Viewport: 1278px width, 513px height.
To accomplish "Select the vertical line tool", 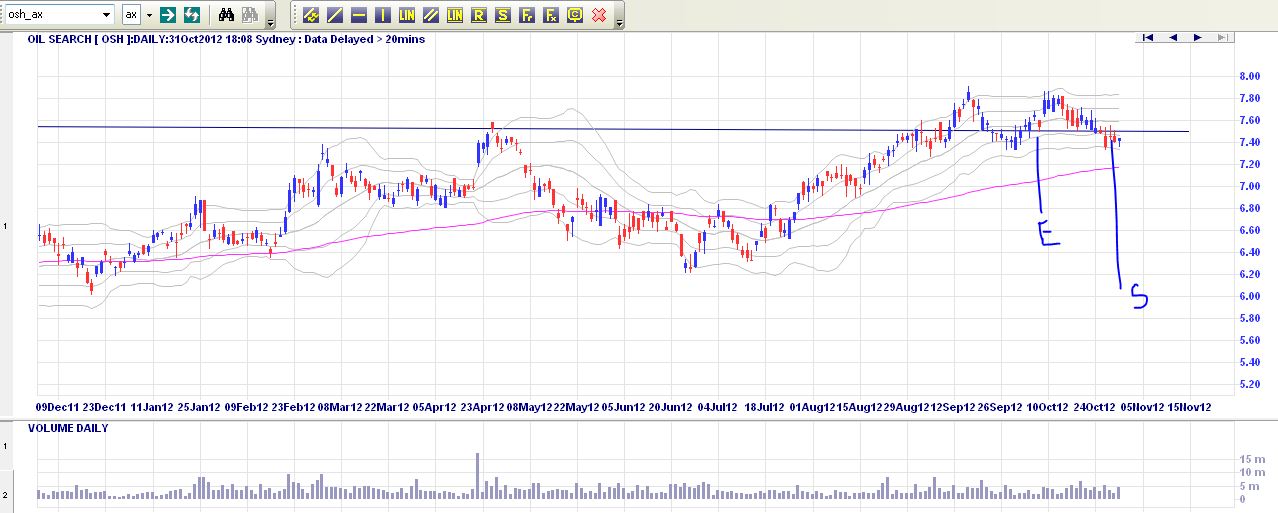I will (x=383, y=15).
